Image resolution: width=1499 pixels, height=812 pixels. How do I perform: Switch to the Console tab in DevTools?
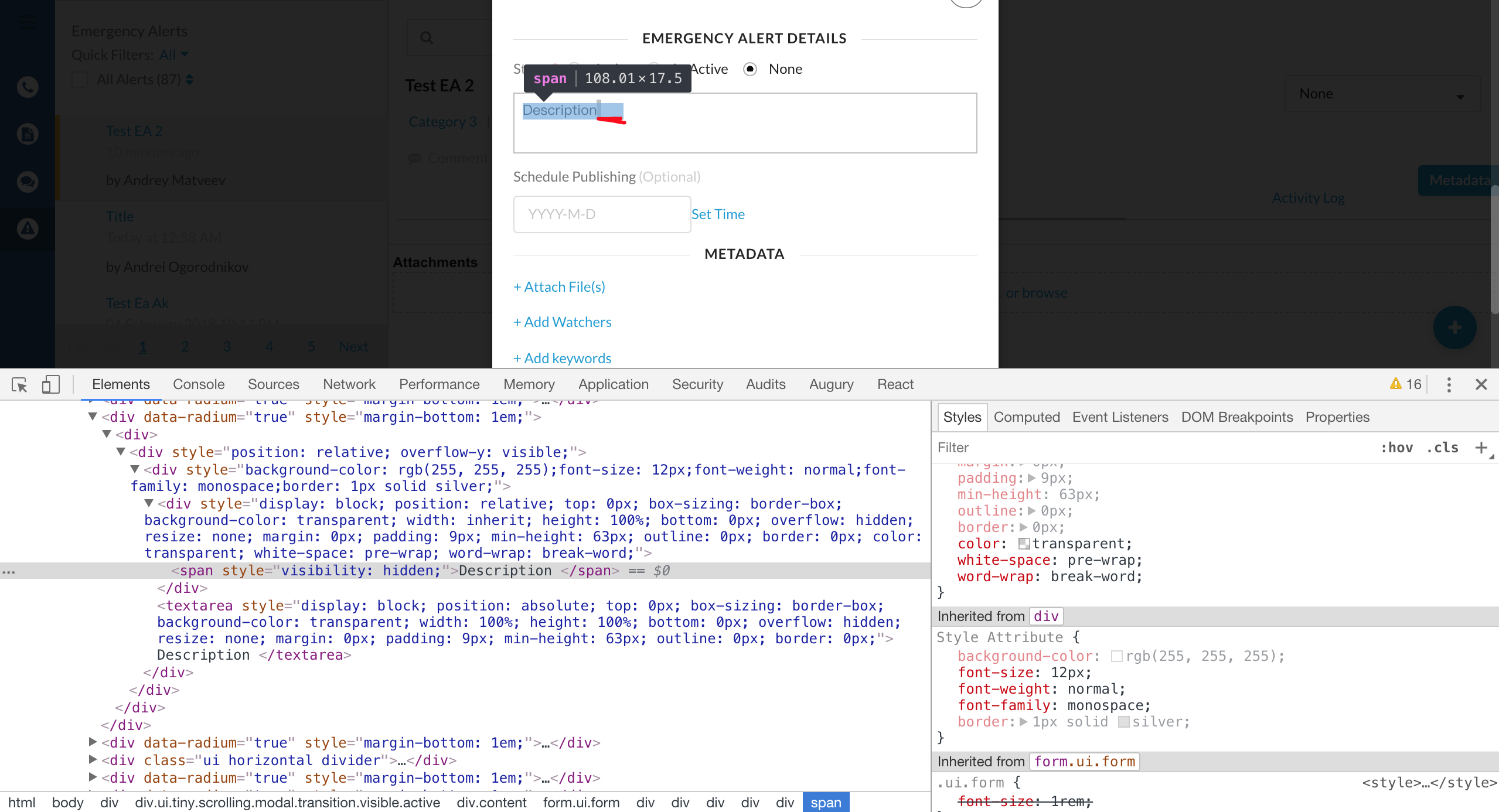pyautogui.click(x=198, y=384)
